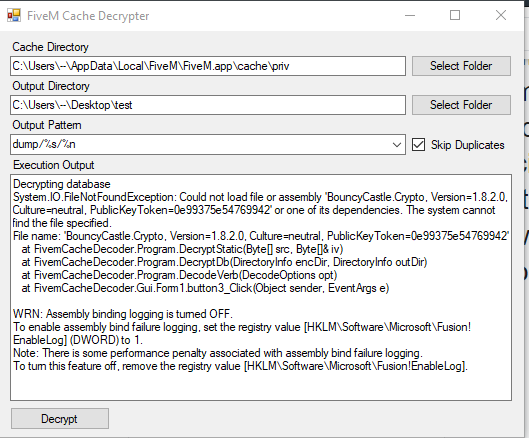Toggle the Skip Duplicates checkbox
Viewport: 529px width, 438px height.
418,145
